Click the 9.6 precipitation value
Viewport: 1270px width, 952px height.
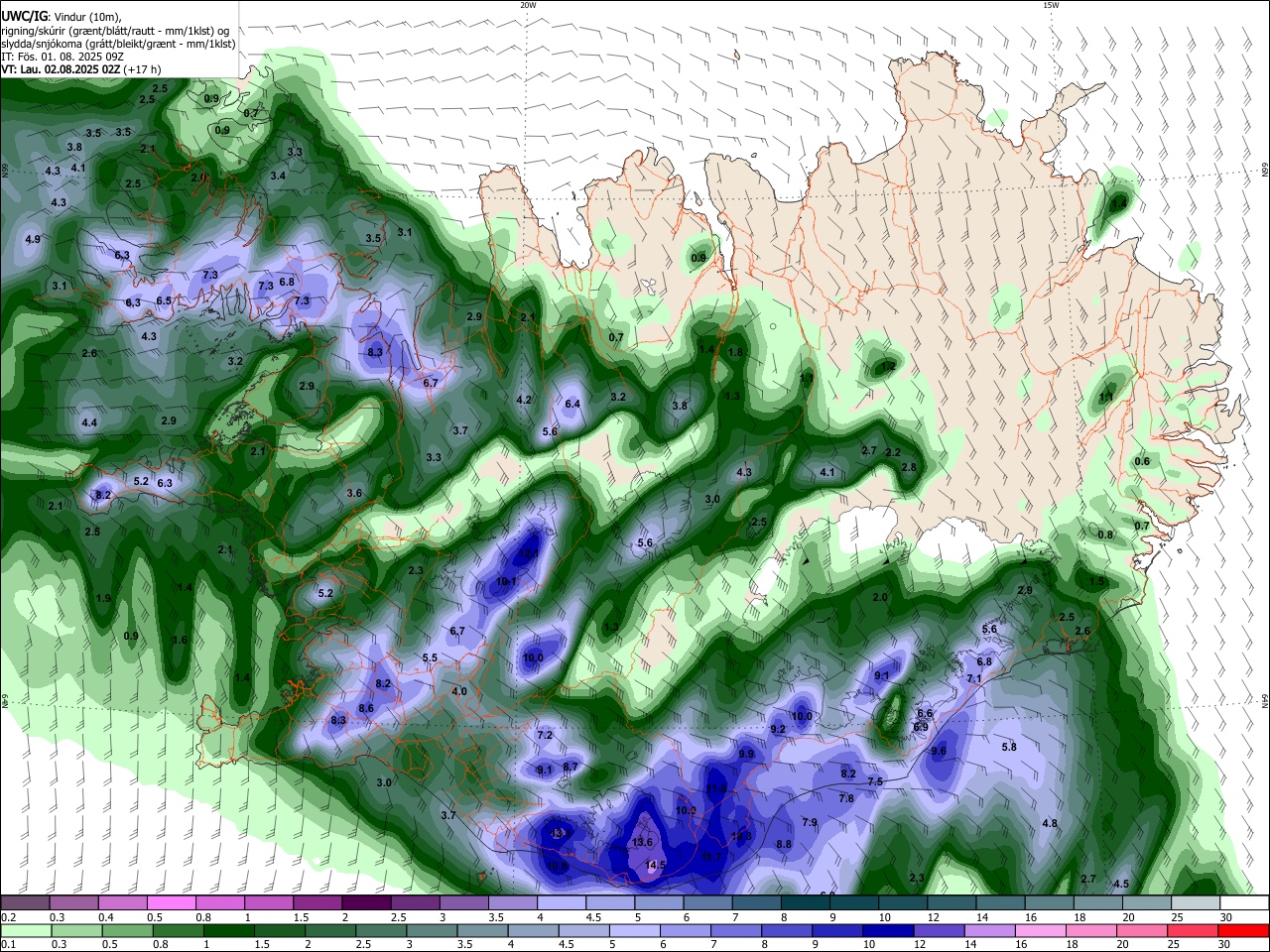pos(939,751)
